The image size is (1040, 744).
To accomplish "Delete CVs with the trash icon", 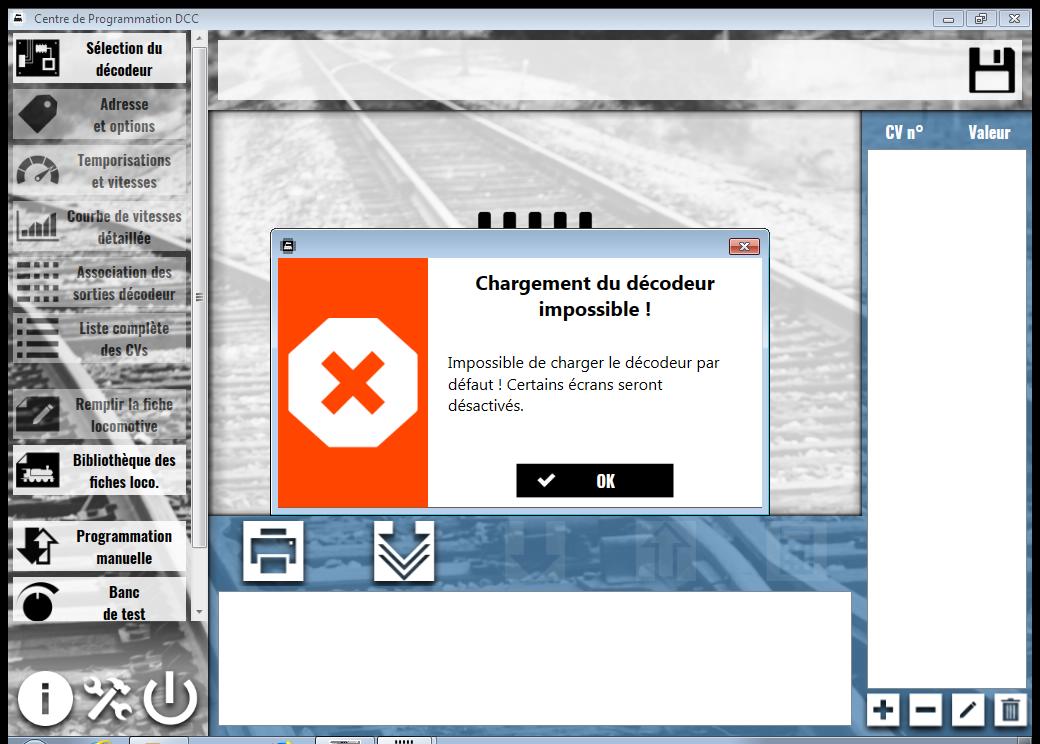I will click(1010, 710).
